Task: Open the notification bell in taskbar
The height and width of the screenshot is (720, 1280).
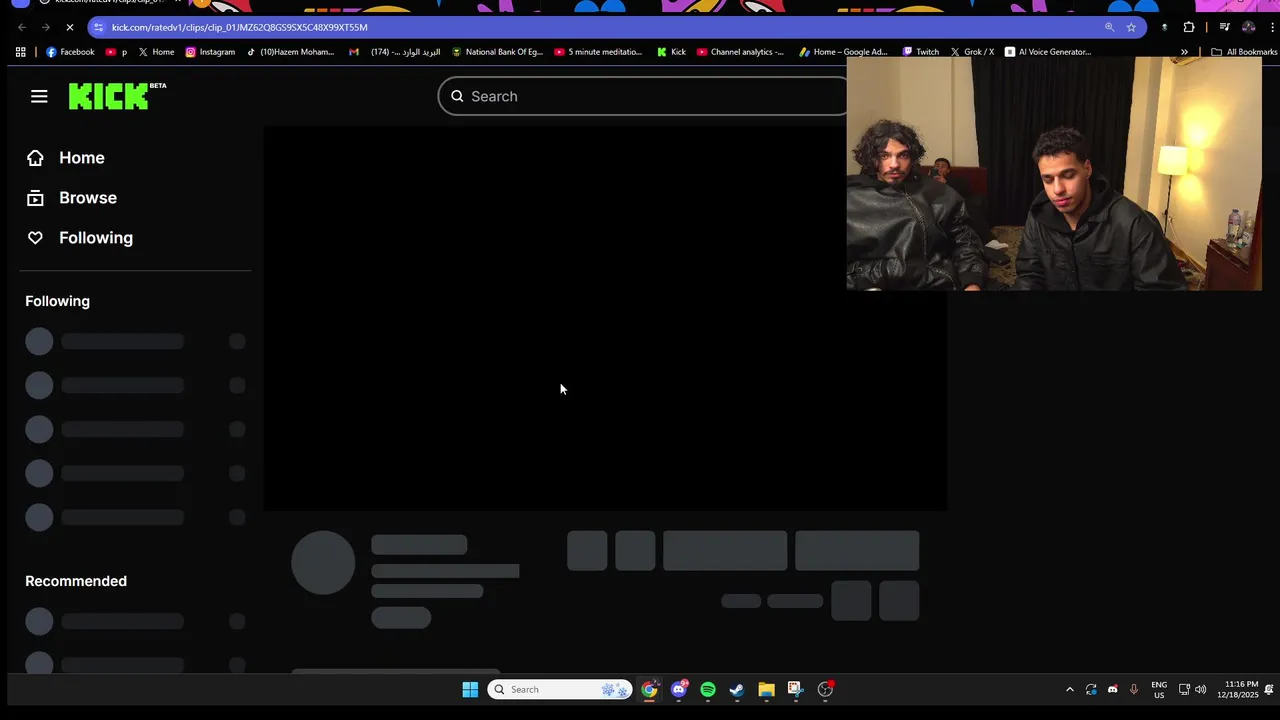Action: coord(1268,689)
